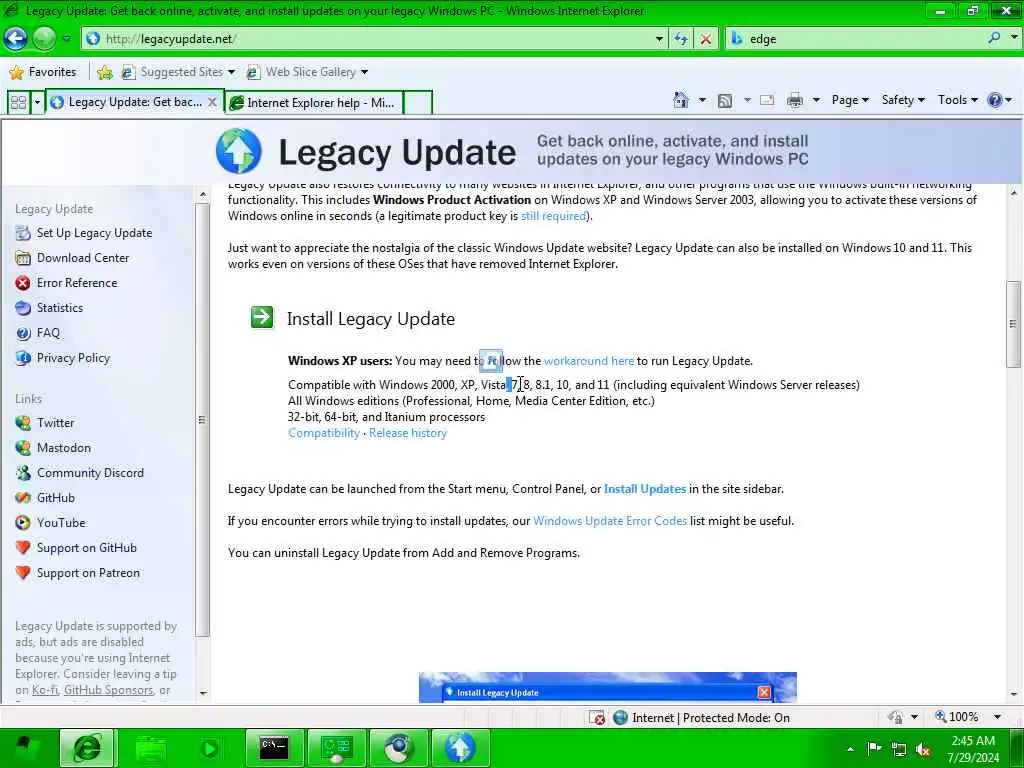Follow the GitHub Sponsors link

(x=108, y=690)
